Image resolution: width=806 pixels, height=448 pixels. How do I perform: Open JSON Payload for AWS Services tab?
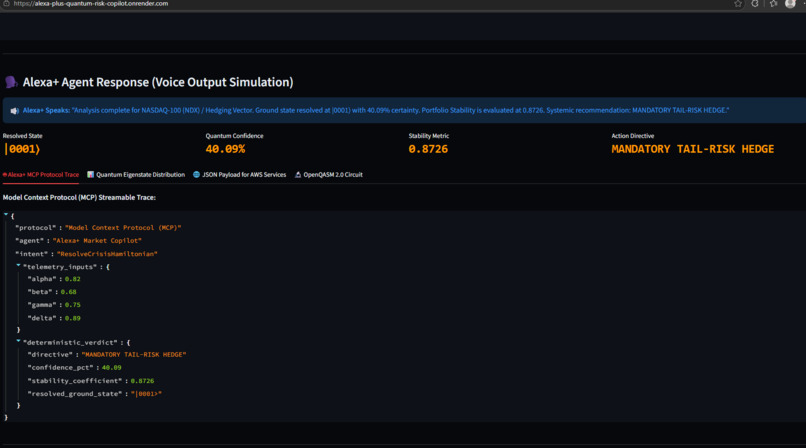240,175
